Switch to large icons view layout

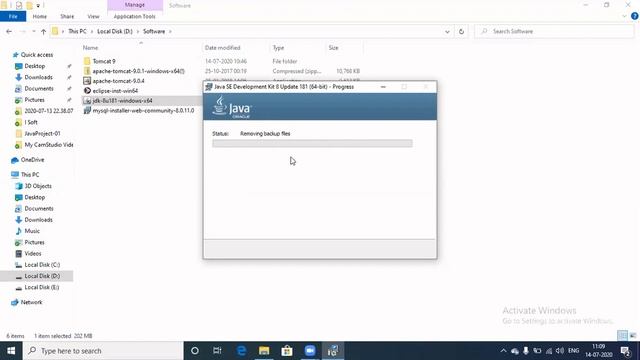tap(633, 336)
